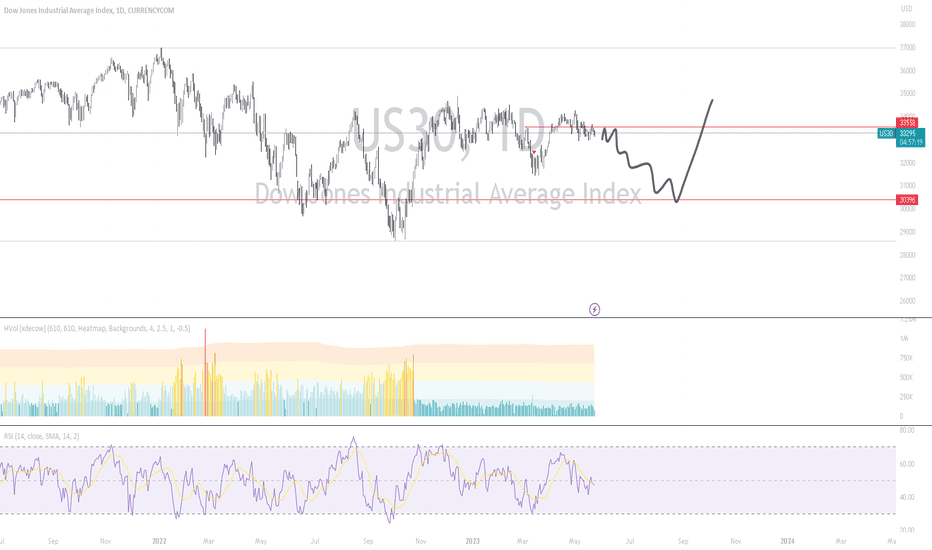This screenshot has width=932, height=550.
Task: Click the small red marker on the March 2023 candles
Action: click(534, 152)
